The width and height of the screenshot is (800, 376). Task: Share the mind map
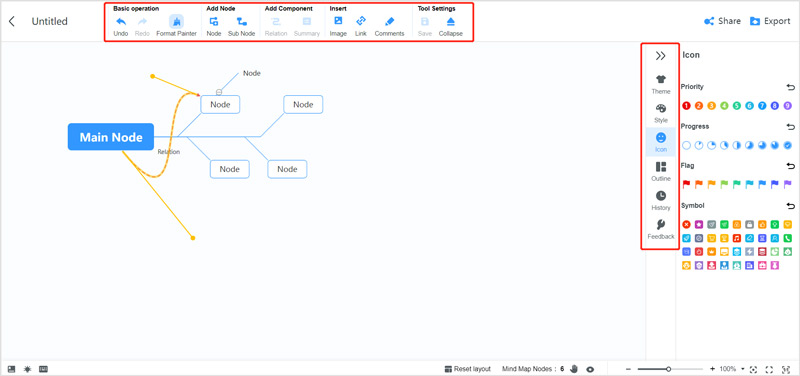[x=722, y=21]
